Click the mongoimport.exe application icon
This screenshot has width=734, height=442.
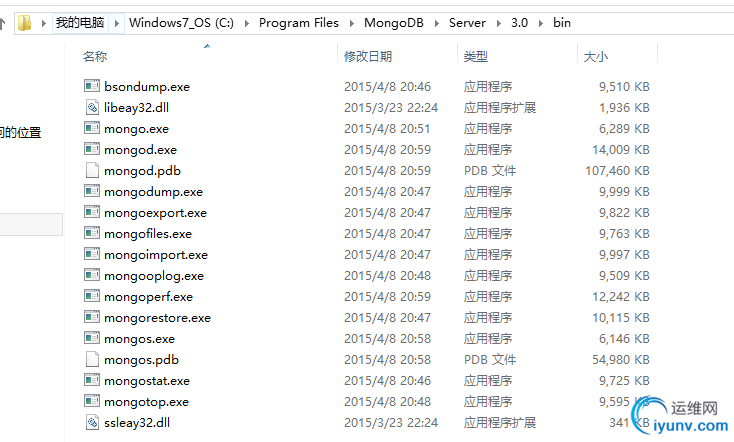pos(92,254)
